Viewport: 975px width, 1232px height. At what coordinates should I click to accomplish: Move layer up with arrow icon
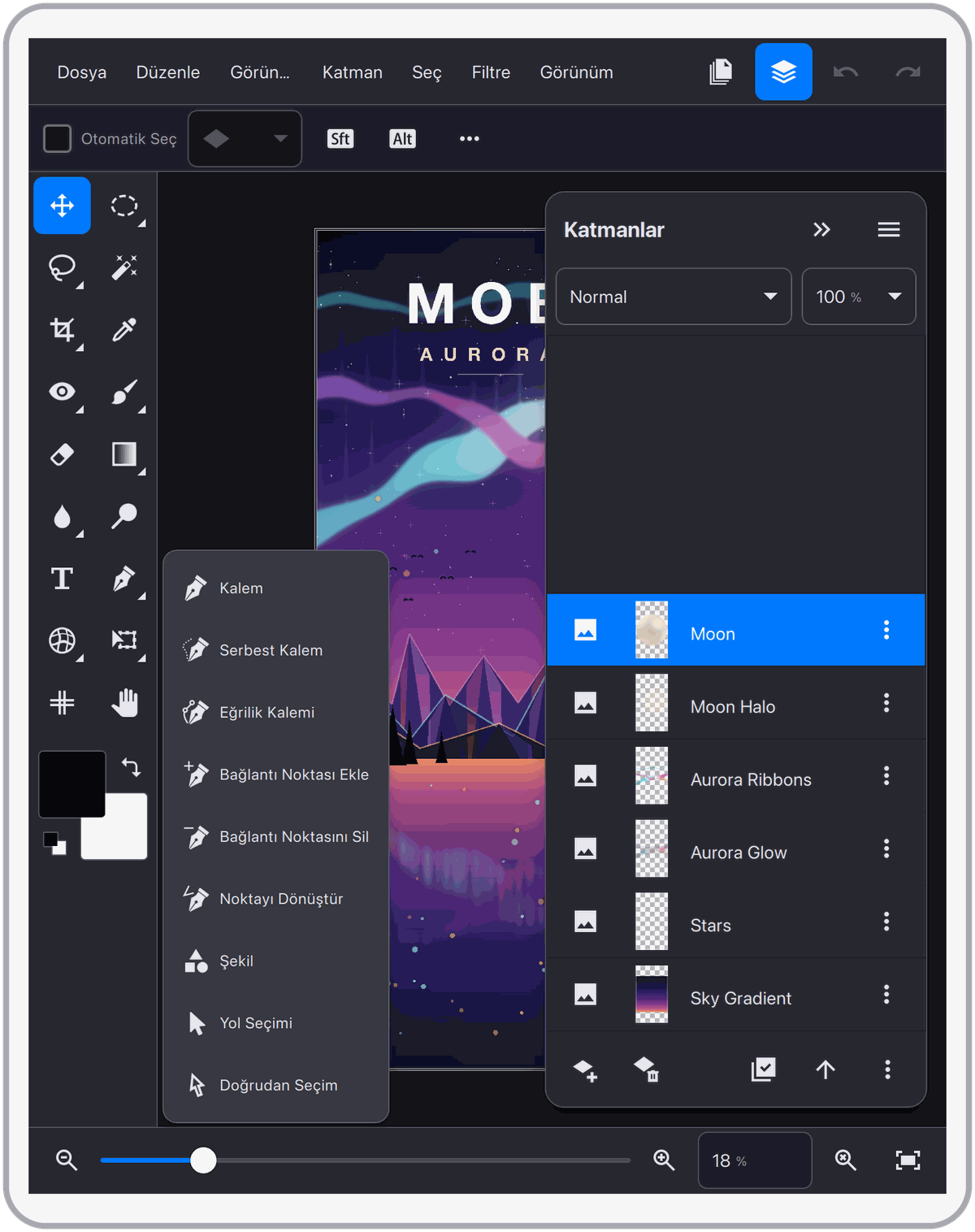[x=825, y=1069]
